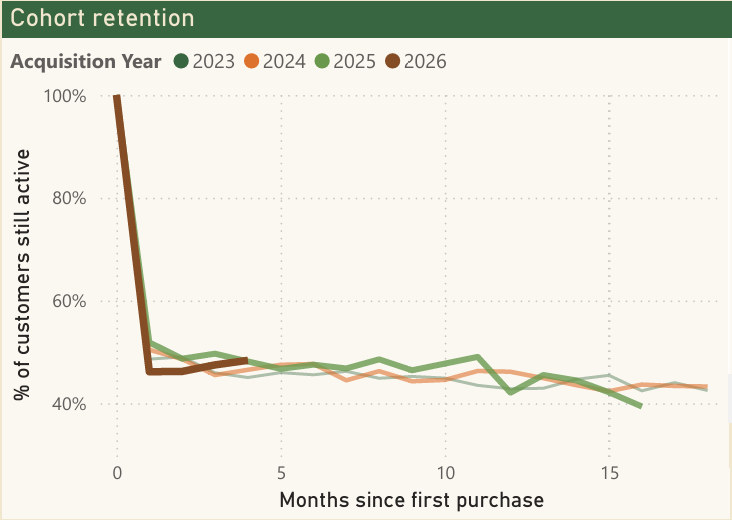This screenshot has height=520, width=732.
Task: Click the end of the brown 2026 line
Action: tap(247, 360)
